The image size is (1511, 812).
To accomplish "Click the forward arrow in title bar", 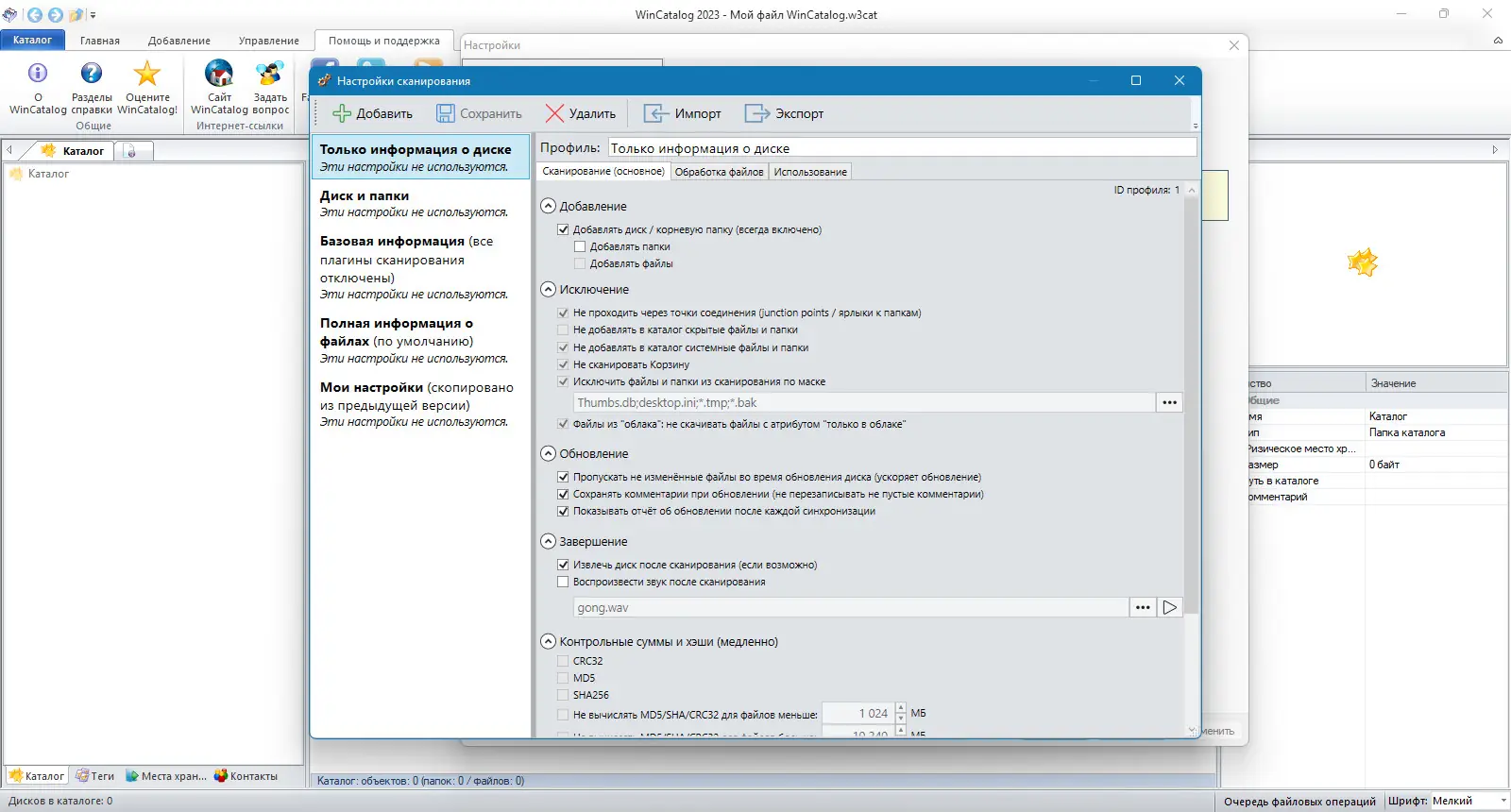I will coord(55,14).
